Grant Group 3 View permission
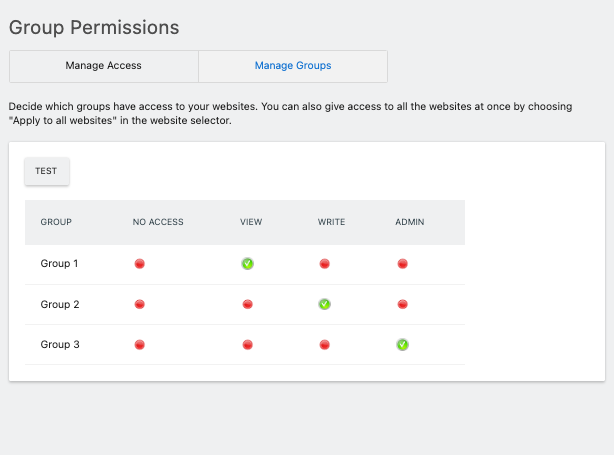The height and width of the screenshot is (455, 614). pos(247,345)
